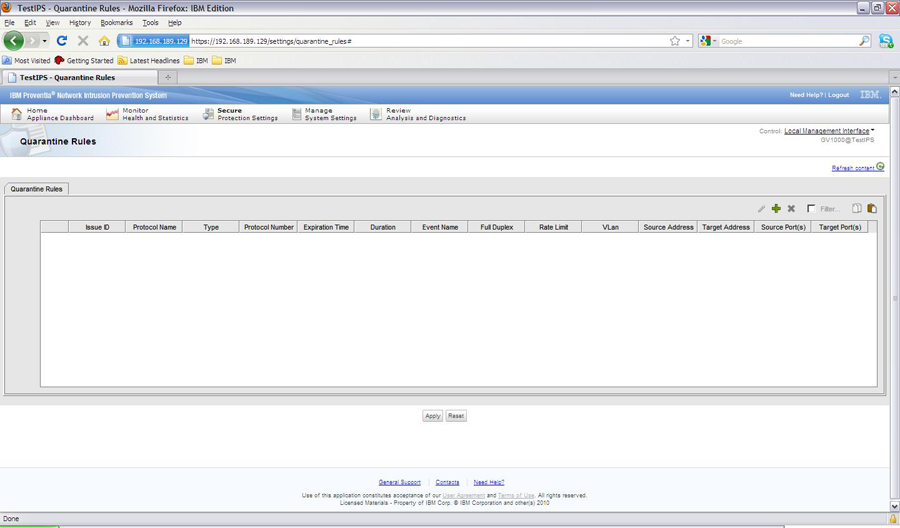The width and height of the screenshot is (900, 528).
Task: Click the gray X Delete rule icon
Action: click(x=791, y=209)
